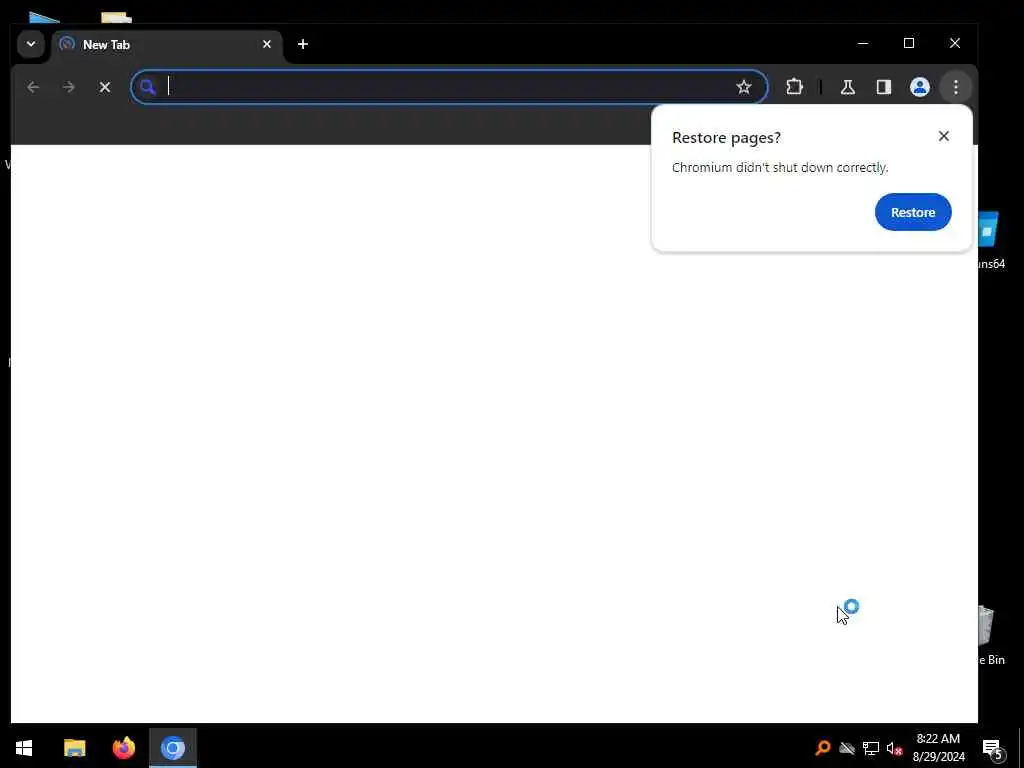Open the notification center icon
Viewport: 1024px width, 768px height.
point(992,748)
